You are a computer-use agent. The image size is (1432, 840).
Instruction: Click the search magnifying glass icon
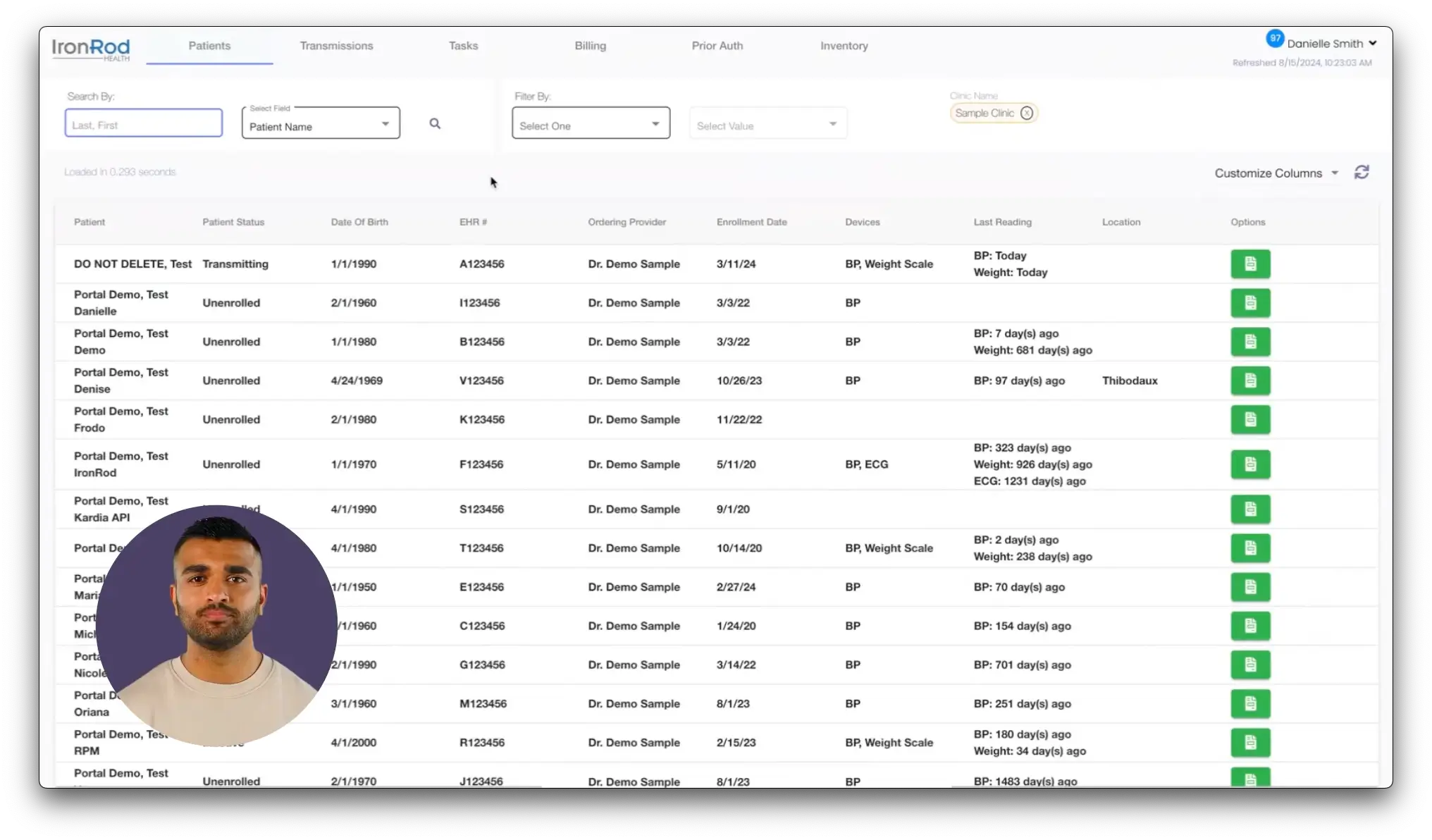[x=435, y=124]
